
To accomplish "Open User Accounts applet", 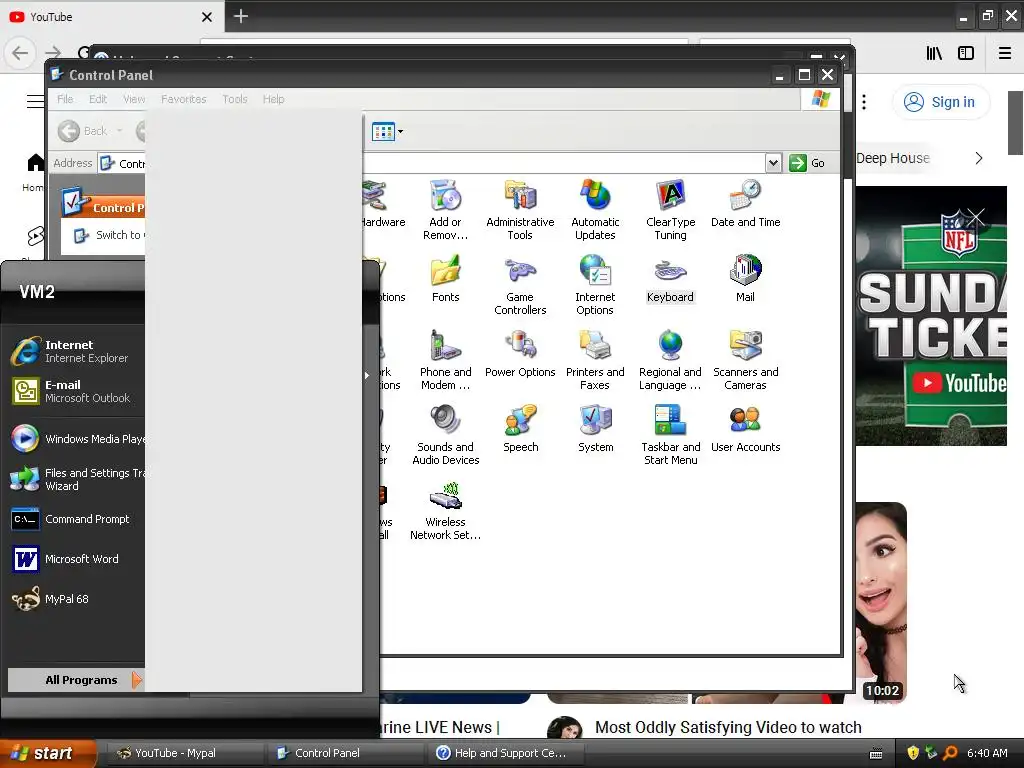I will pyautogui.click(x=745, y=428).
